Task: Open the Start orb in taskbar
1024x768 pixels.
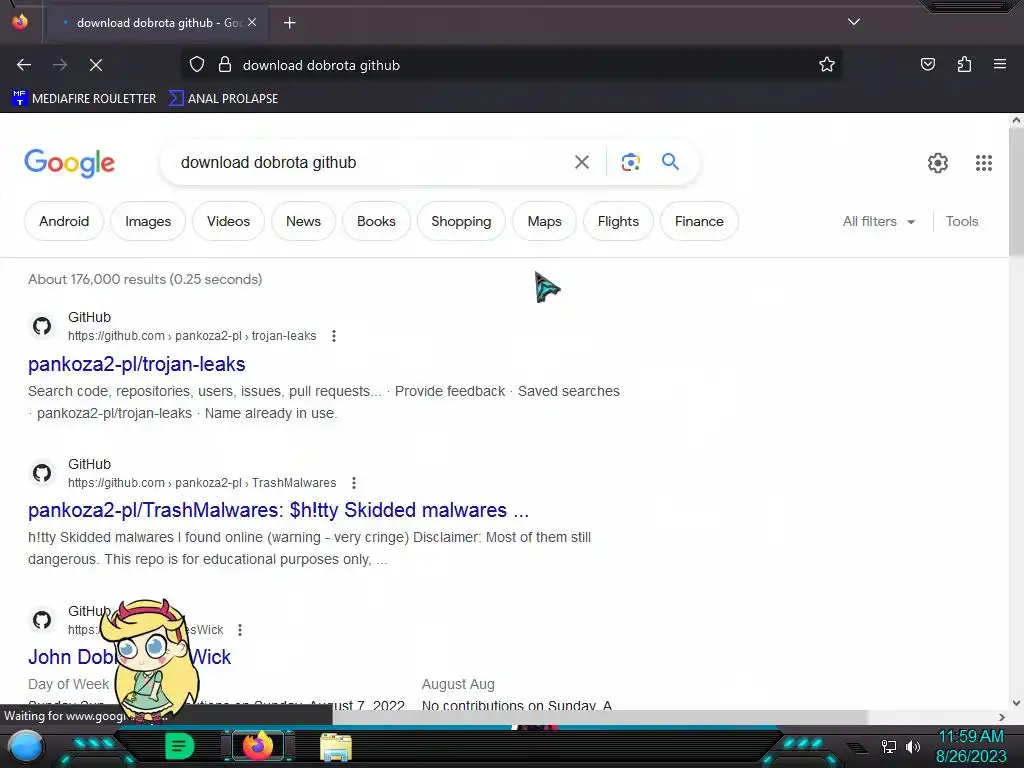Action: [26, 747]
